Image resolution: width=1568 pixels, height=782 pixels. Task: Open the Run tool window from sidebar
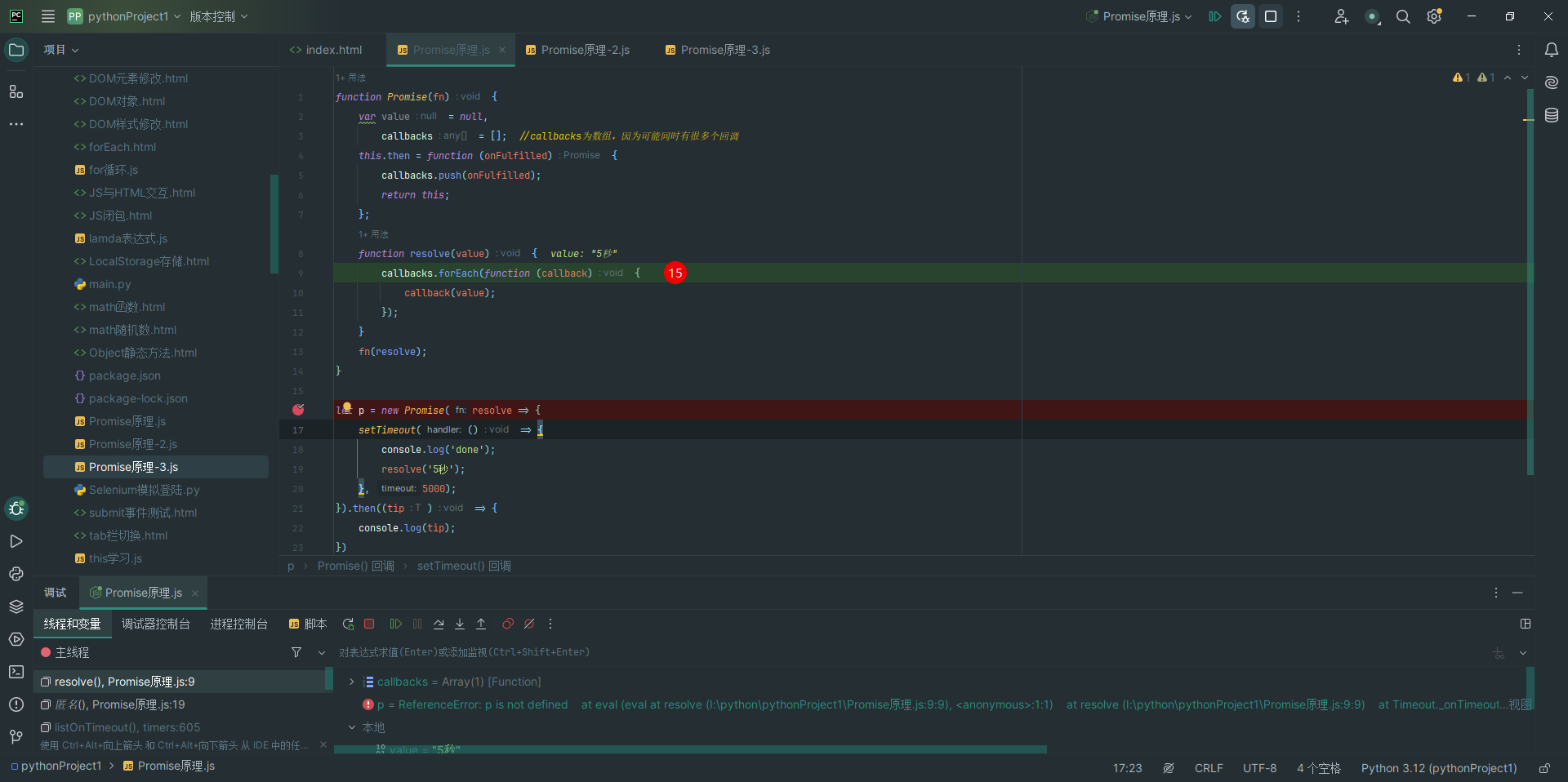pos(16,541)
